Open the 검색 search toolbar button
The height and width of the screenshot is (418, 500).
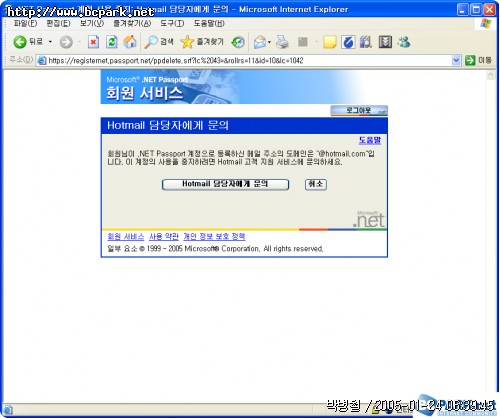pos(159,42)
